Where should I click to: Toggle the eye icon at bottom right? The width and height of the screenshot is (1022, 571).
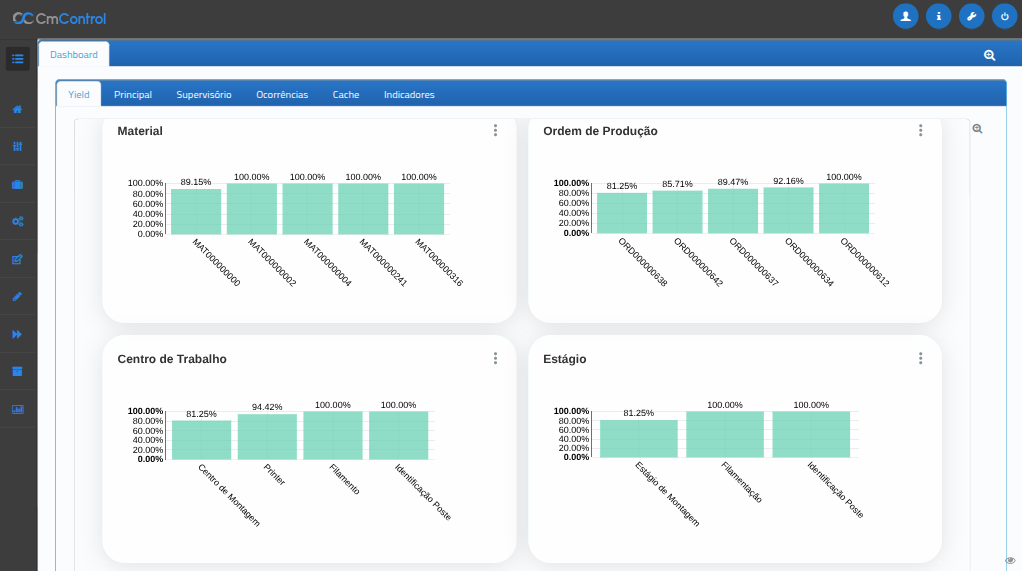point(1010,560)
